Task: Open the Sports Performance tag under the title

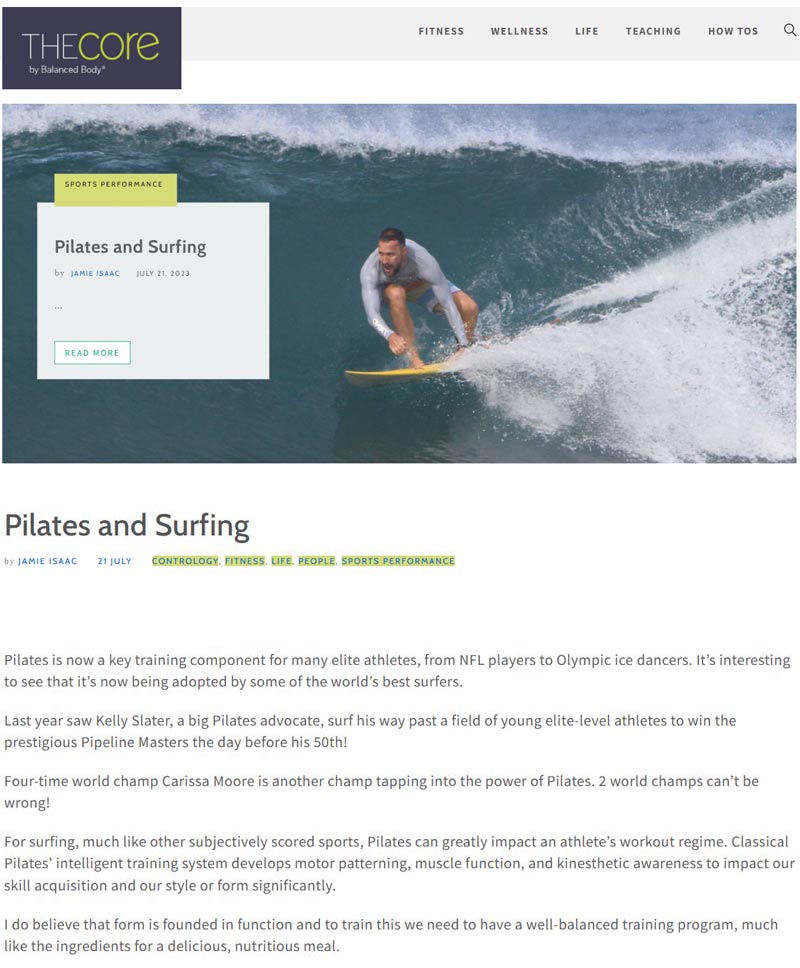Action: pyautogui.click(x=397, y=561)
